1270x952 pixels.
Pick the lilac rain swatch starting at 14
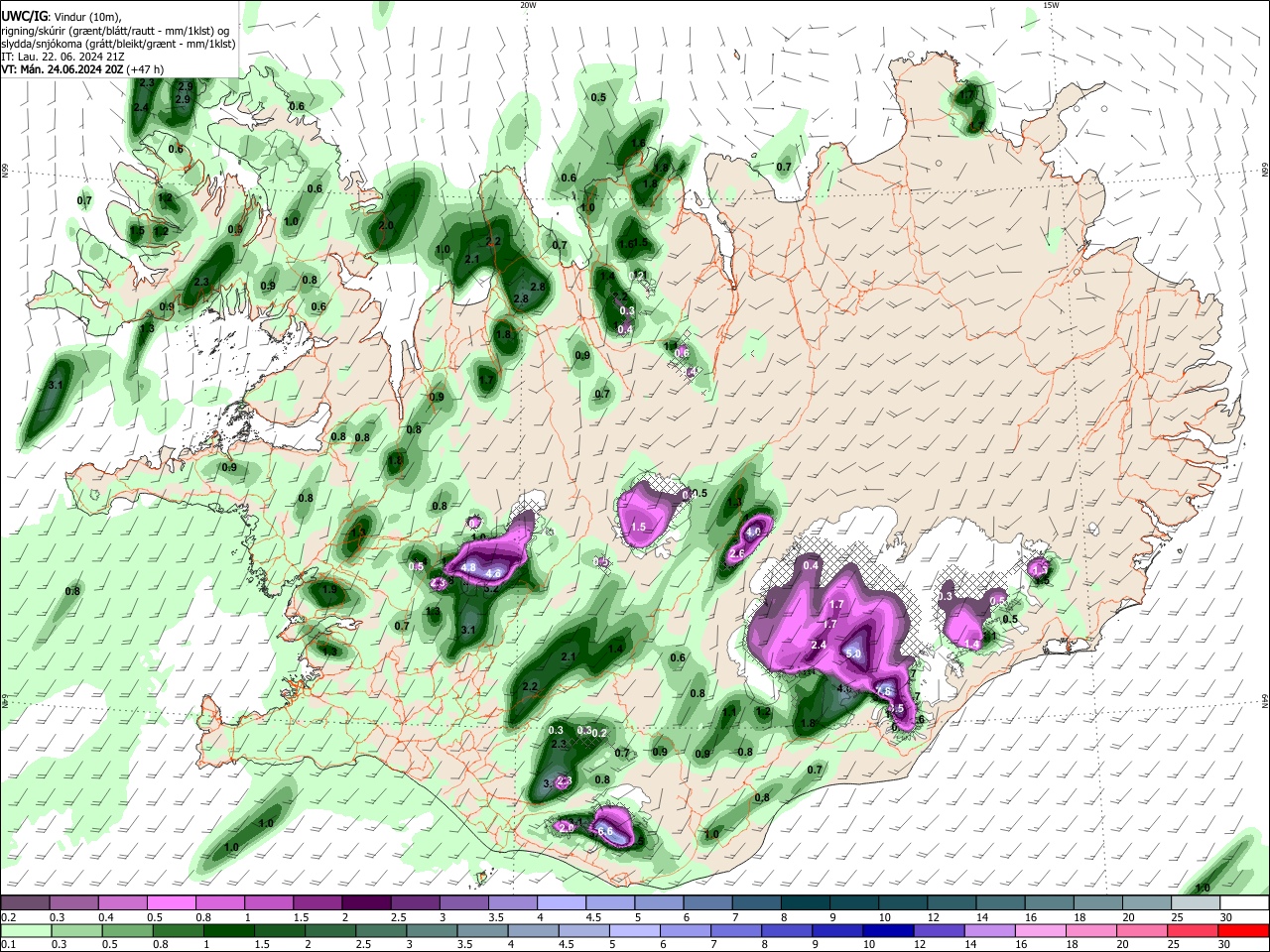click(x=990, y=930)
